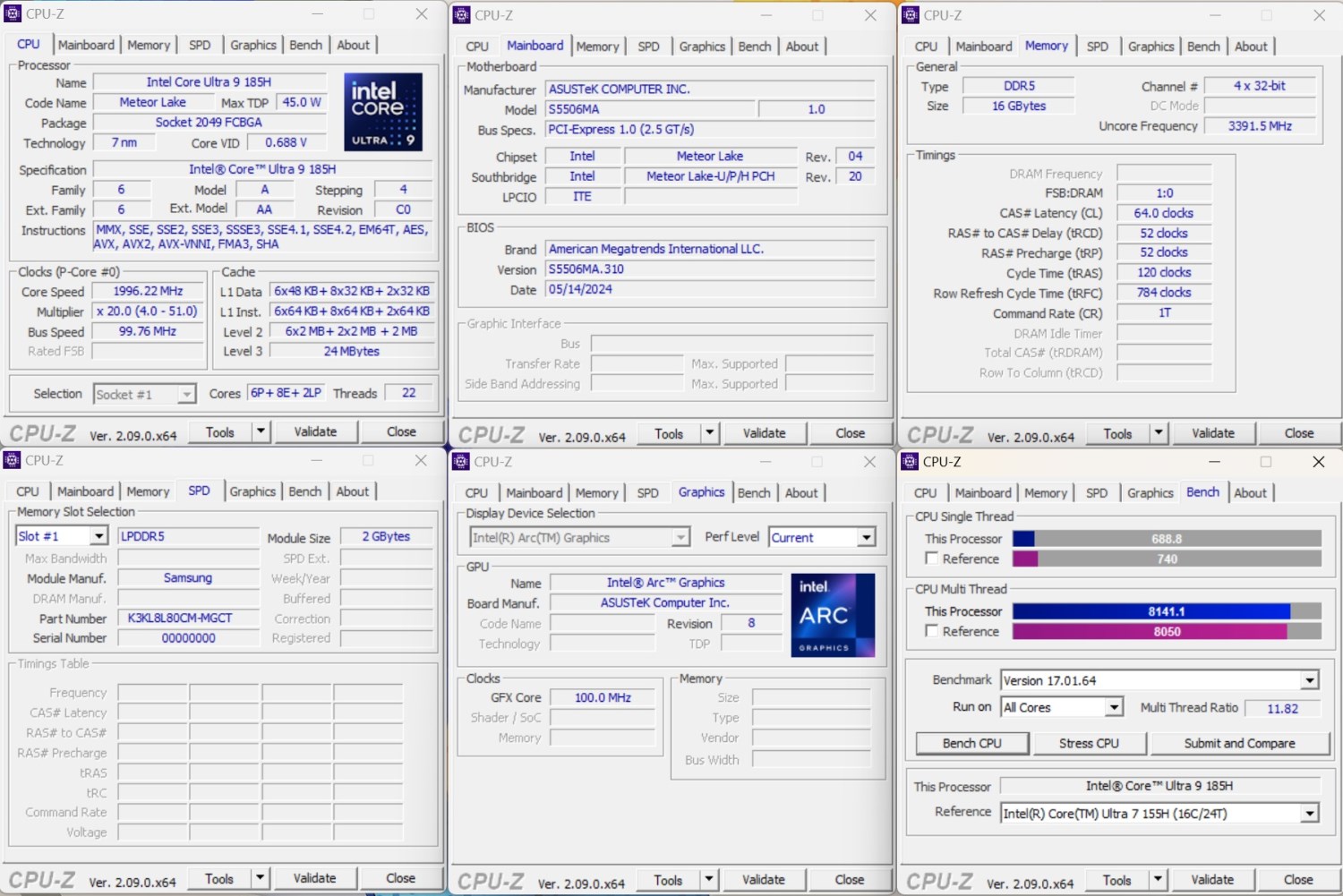The width and height of the screenshot is (1343, 896).
Task: Click the Submit and Compare button
Action: point(1239,744)
